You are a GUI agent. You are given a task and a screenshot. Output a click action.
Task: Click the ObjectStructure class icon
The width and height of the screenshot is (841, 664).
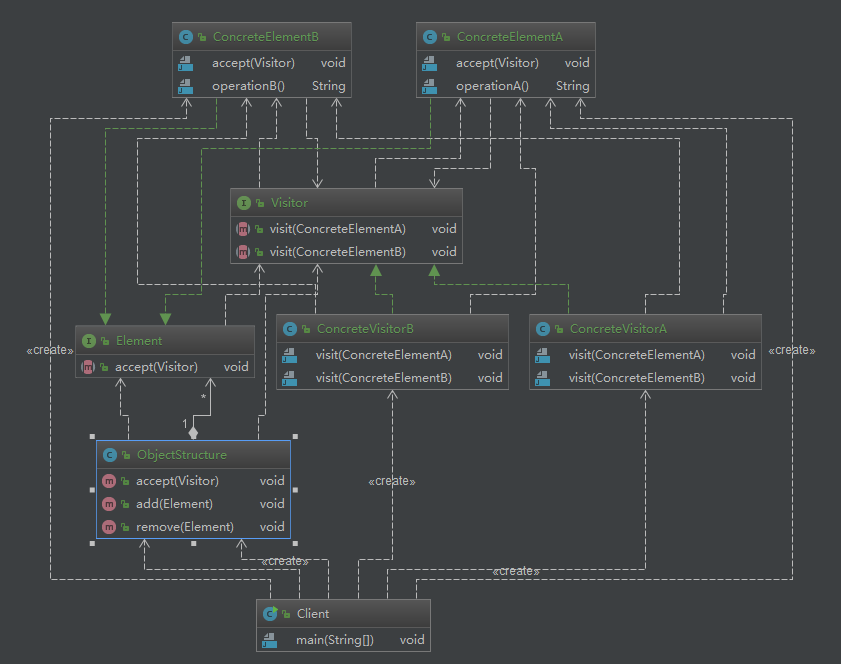110,455
